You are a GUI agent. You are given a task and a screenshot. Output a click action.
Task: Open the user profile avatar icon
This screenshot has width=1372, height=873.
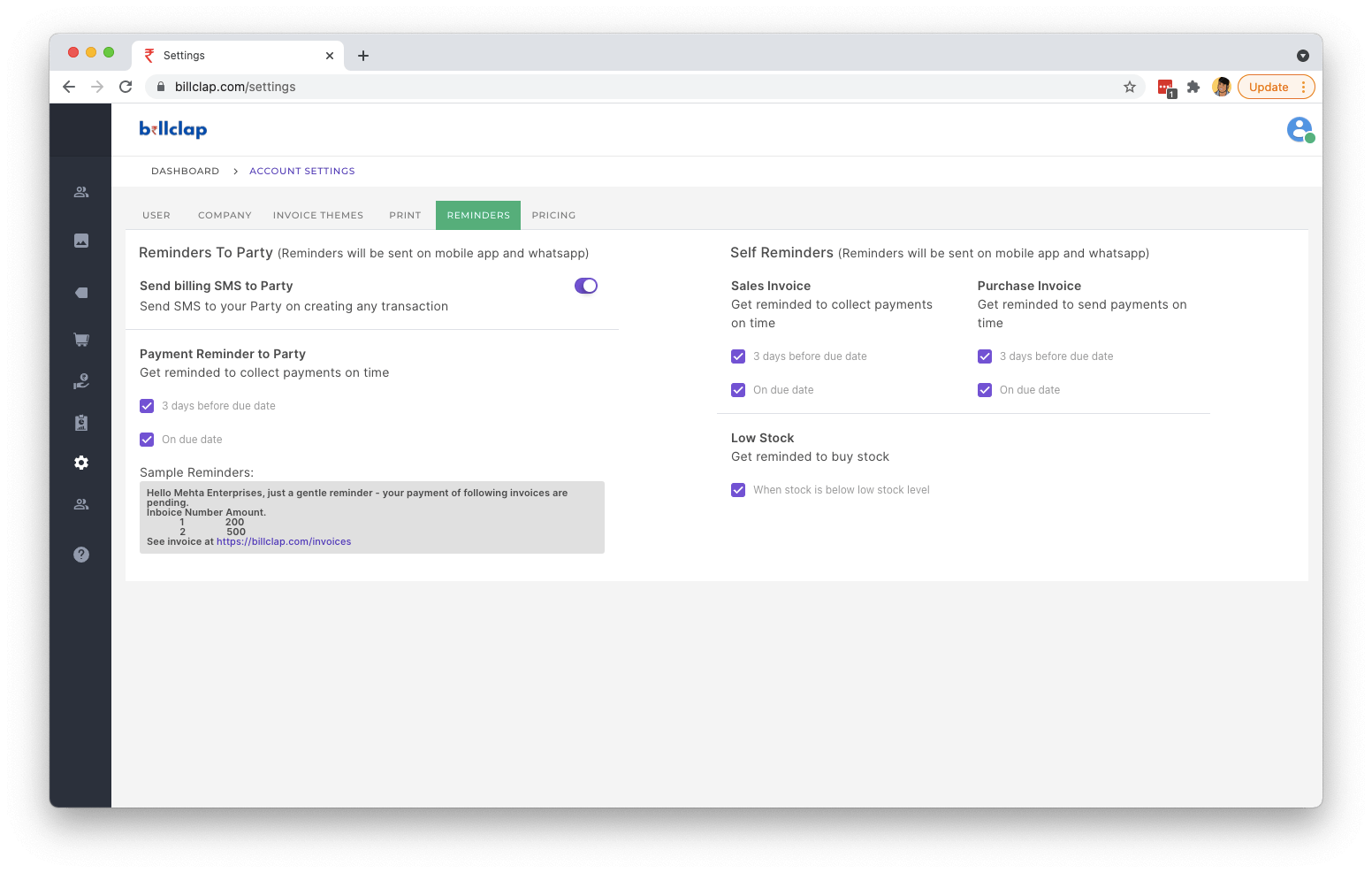pos(1300,129)
